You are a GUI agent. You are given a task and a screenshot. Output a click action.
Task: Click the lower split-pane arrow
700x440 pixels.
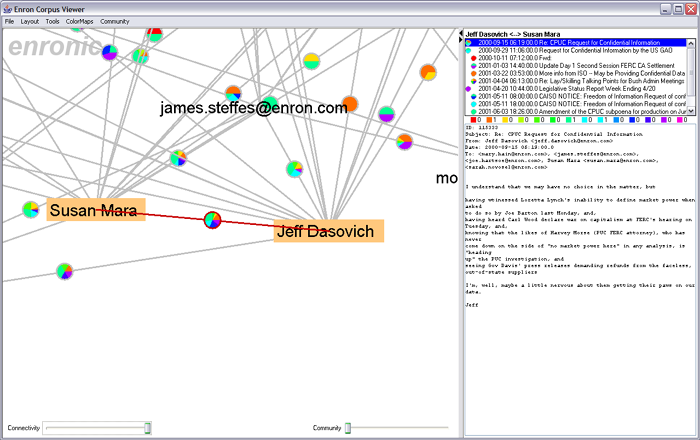tap(461, 40)
